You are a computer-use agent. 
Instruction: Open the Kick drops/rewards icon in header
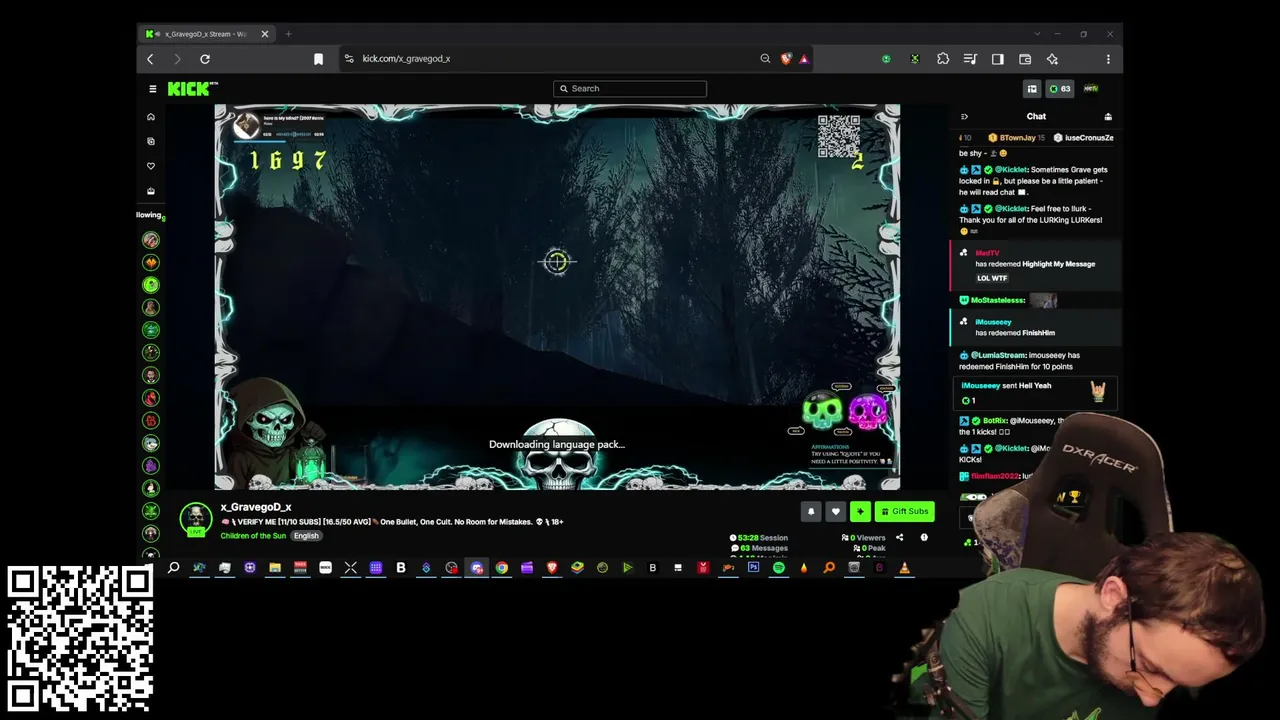point(1032,89)
